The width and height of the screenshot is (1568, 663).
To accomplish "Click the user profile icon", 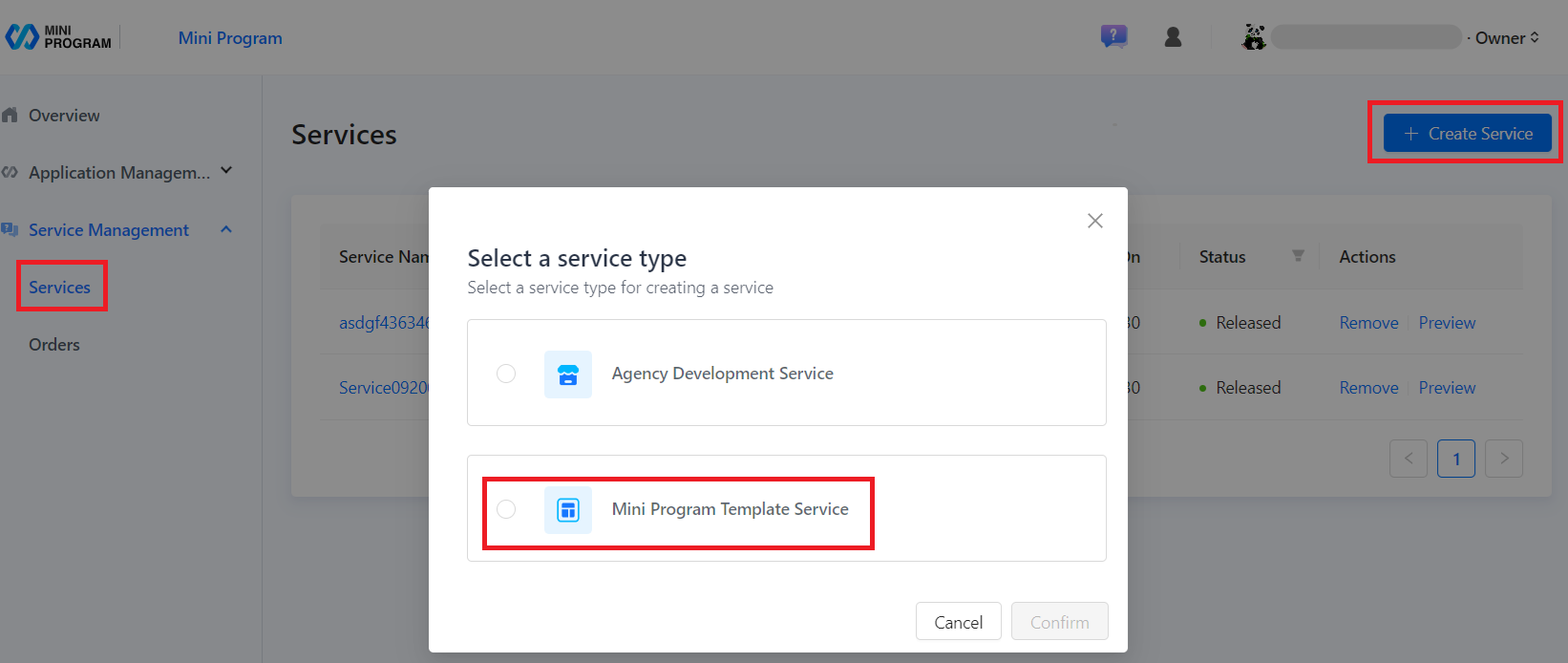I will [1173, 35].
